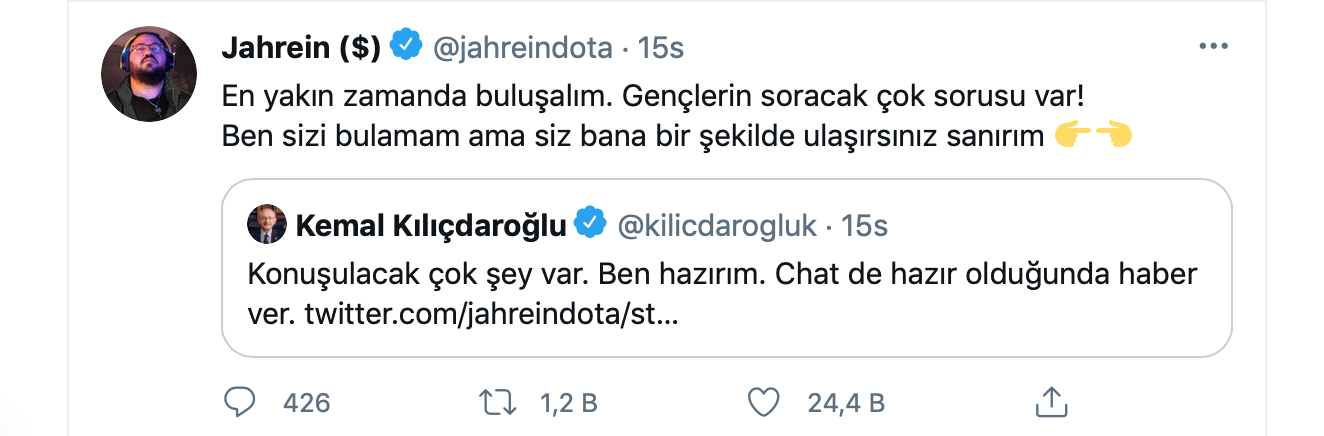Click the 426 replies count

pyautogui.click(x=307, y=403)
